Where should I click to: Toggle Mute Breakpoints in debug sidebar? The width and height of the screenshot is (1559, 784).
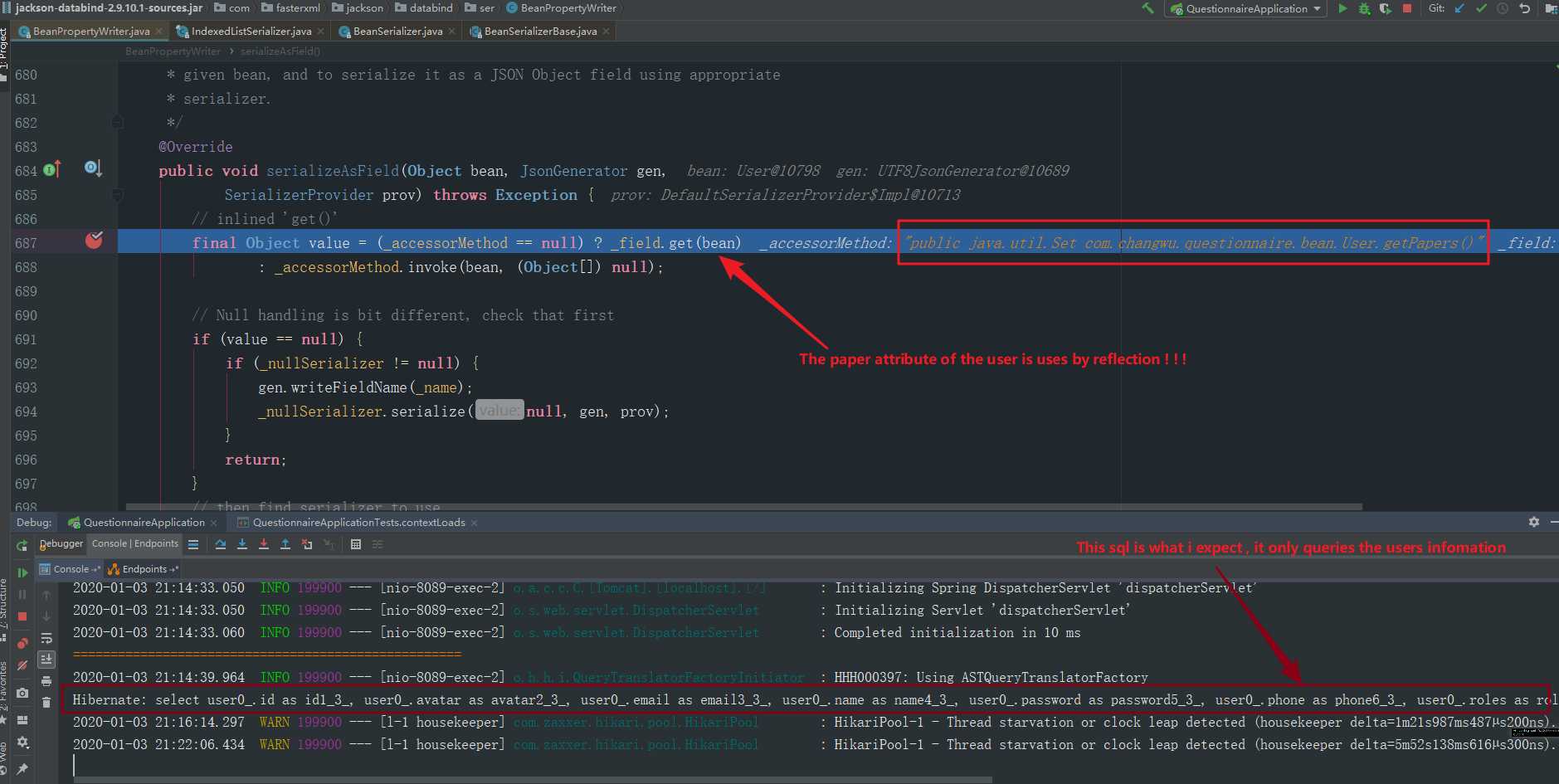[x=22, y=665]
